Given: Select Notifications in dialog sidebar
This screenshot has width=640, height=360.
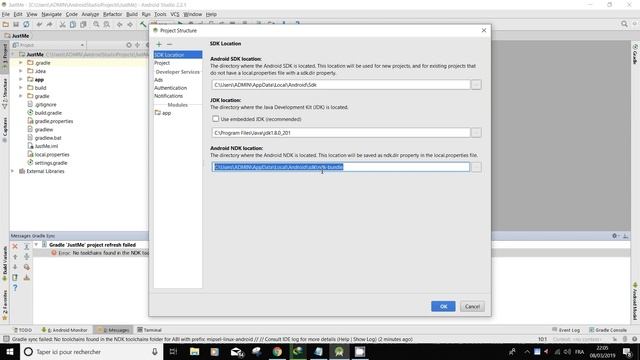Looking at the screenshot, I should [x=169, y=96].
